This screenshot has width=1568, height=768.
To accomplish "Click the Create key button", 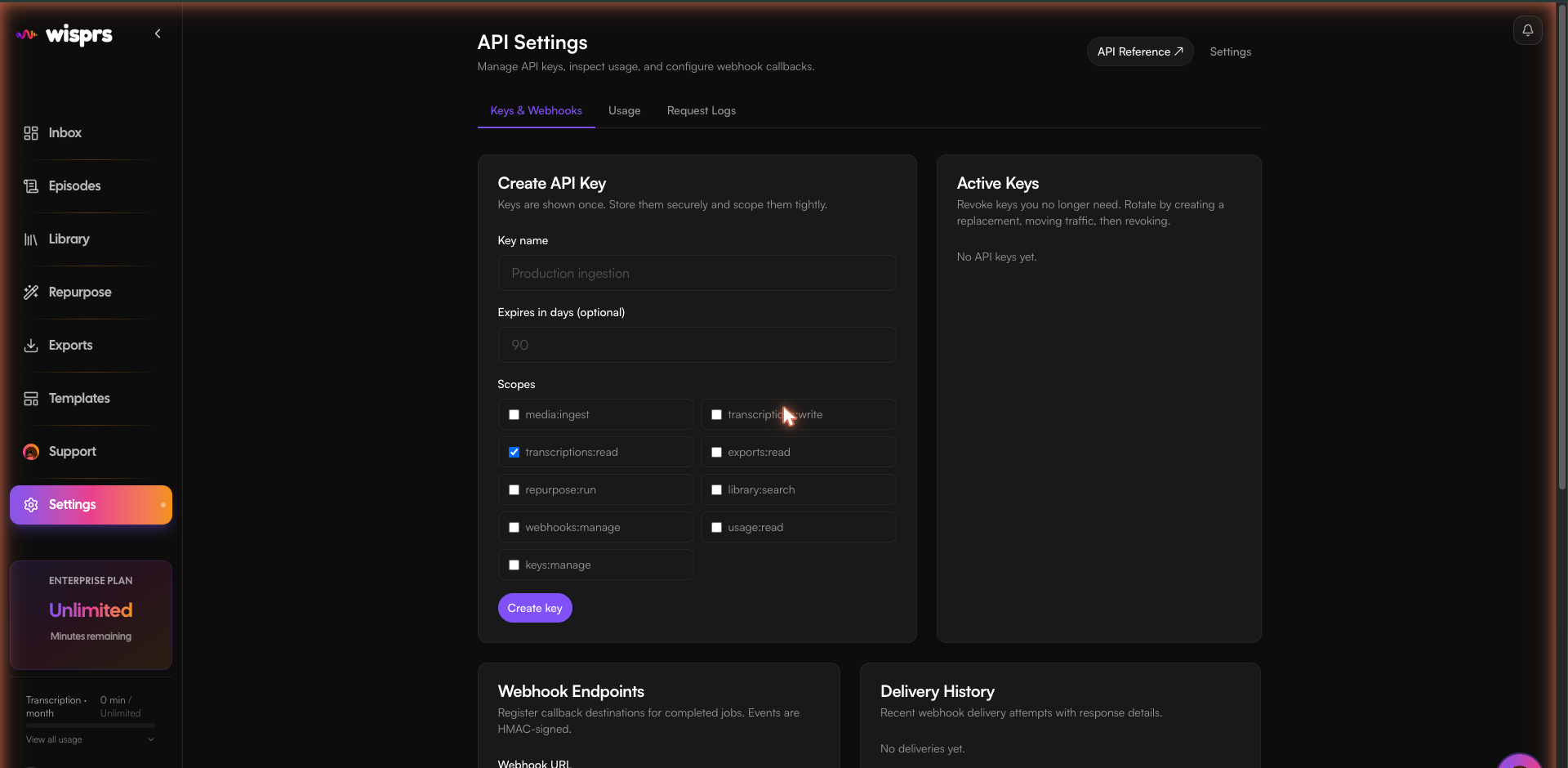I will 535,608.
